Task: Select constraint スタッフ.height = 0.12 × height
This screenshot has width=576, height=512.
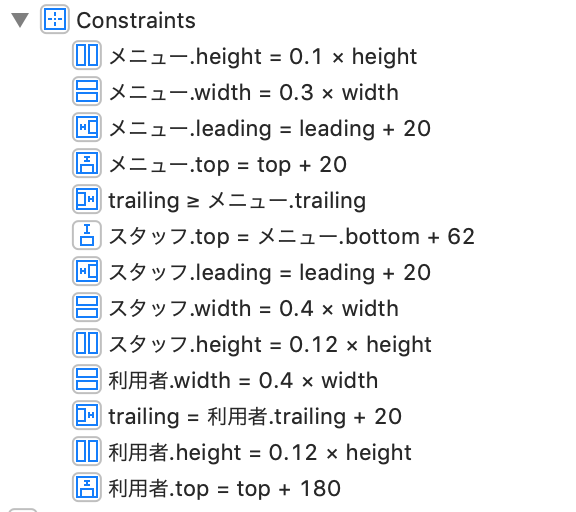Action: 270,345
